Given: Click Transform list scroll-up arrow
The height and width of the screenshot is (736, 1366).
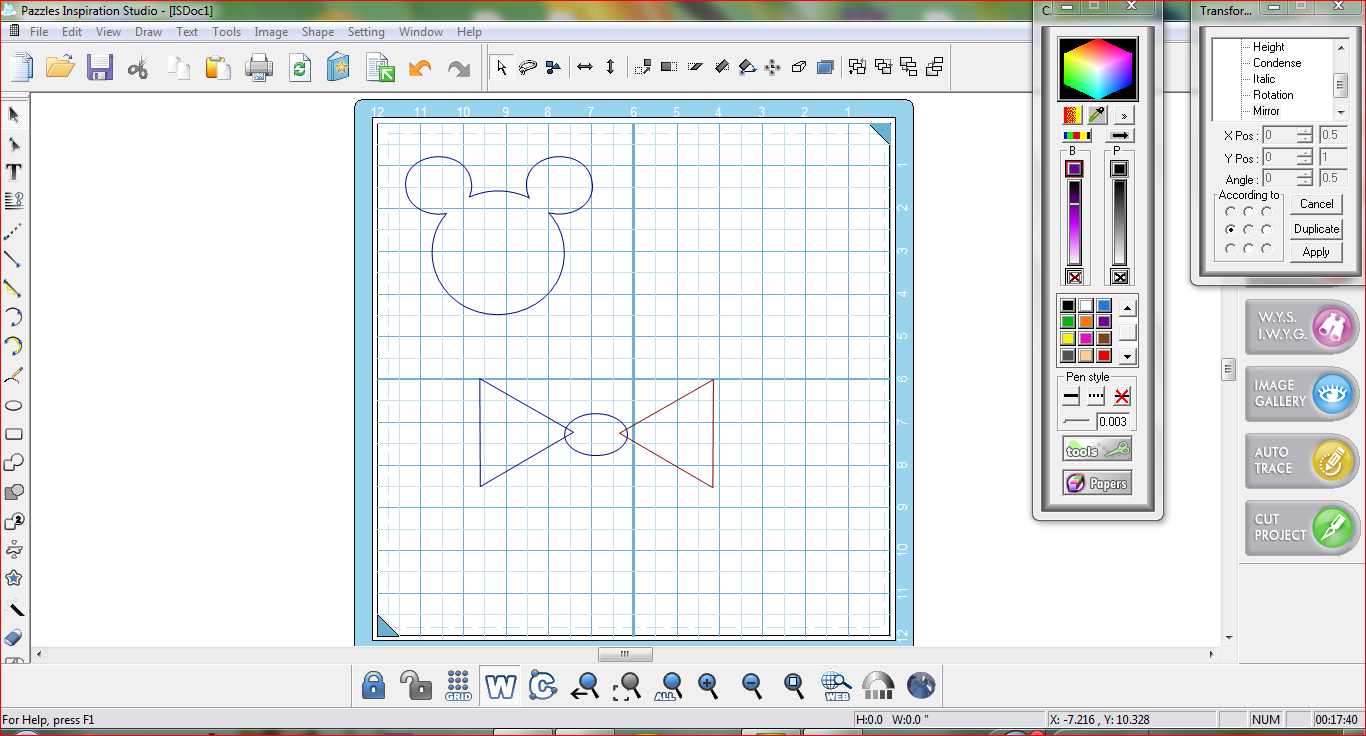Looking at the screenshot, I should coord(1341,47).
